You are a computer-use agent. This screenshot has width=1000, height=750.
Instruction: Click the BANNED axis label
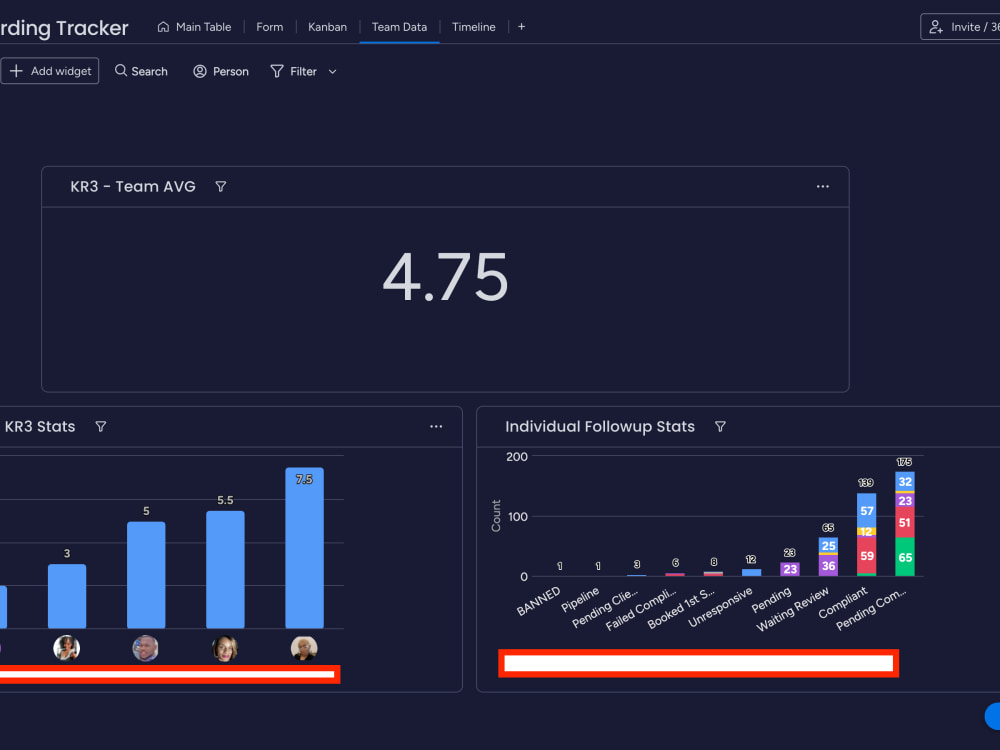tap(538, 601)
